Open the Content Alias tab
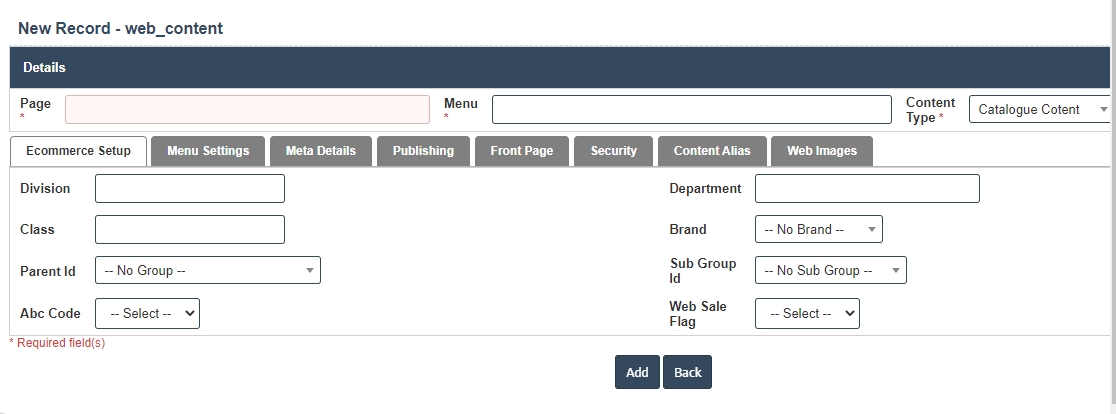The height and width of the screenshot is (414, 1116). tap(711, 151)
